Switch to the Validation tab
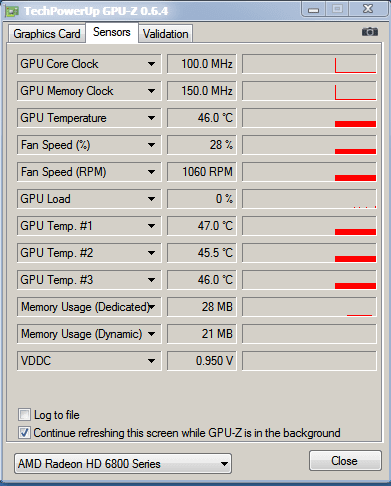Viewport: 391px width, 486px height. click(x=166, y=34)
